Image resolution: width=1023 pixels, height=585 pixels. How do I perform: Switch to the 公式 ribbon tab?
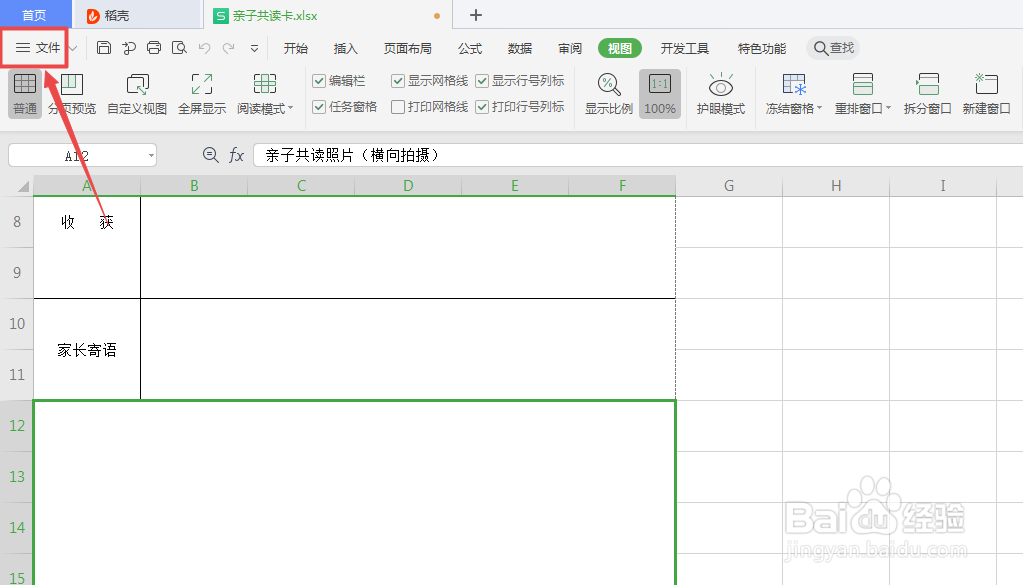coord(470,48)
